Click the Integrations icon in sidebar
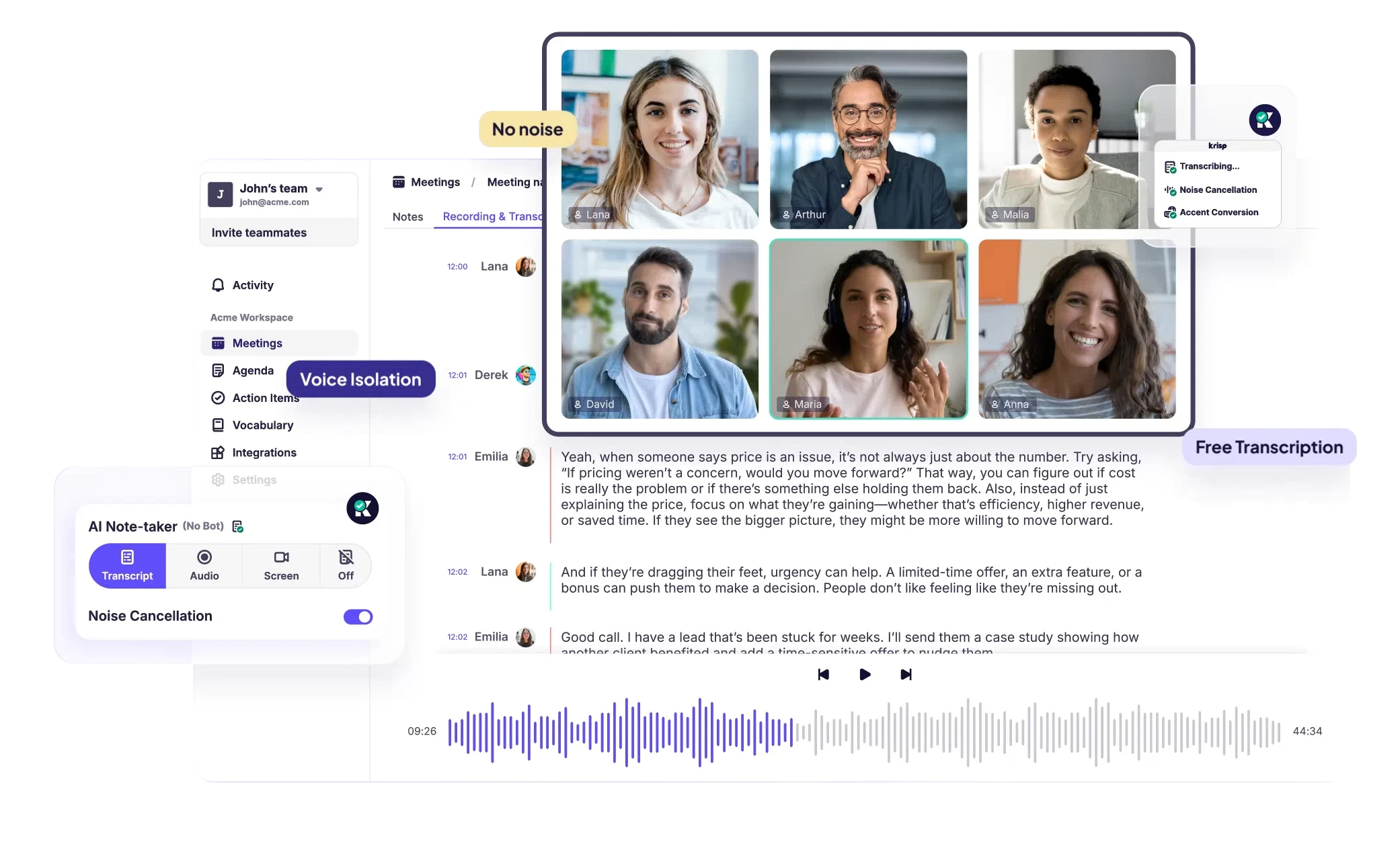 (x=218, y=453)
